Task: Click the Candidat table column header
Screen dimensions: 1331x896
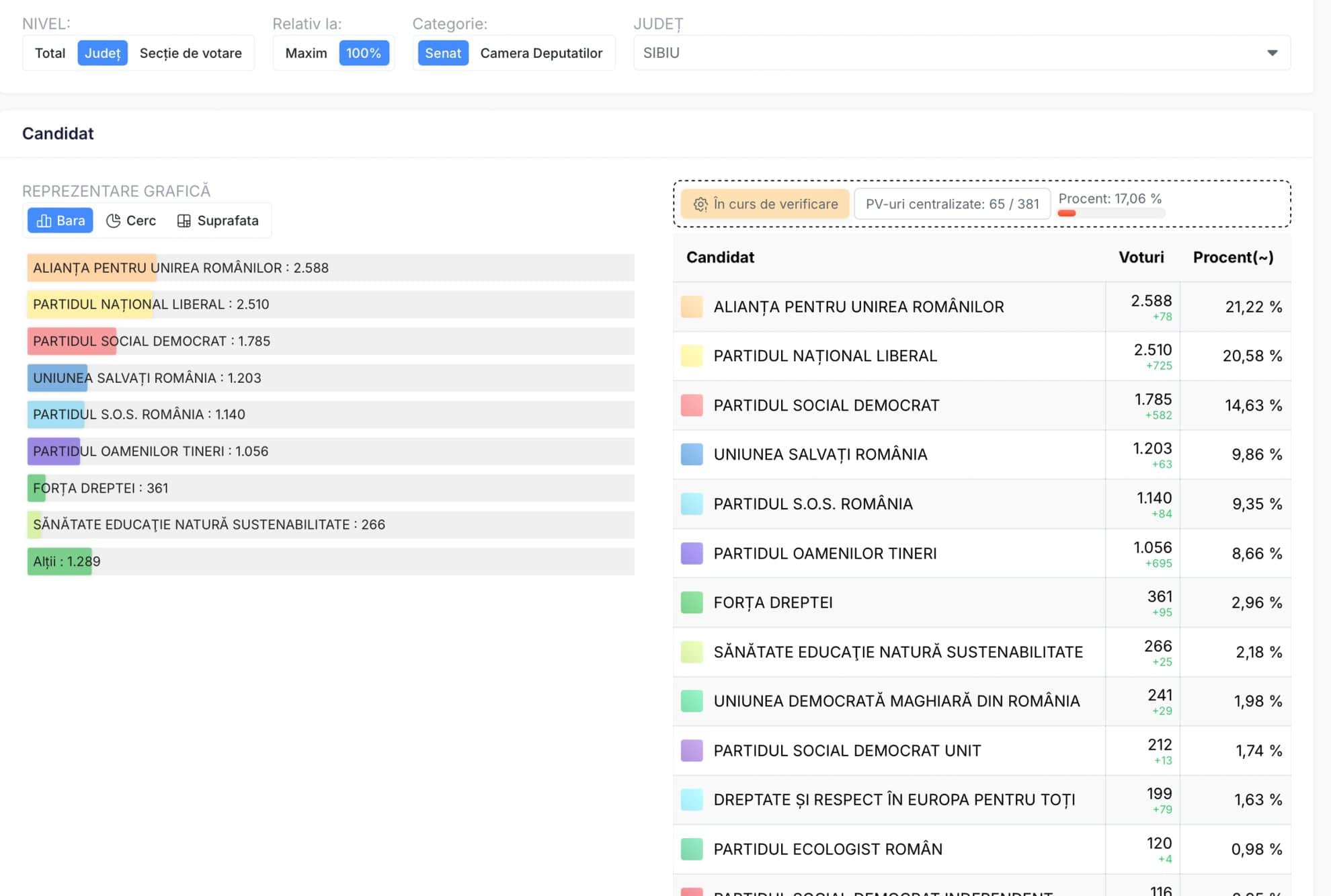Action: pyautogui.click(x=720, y=257)
